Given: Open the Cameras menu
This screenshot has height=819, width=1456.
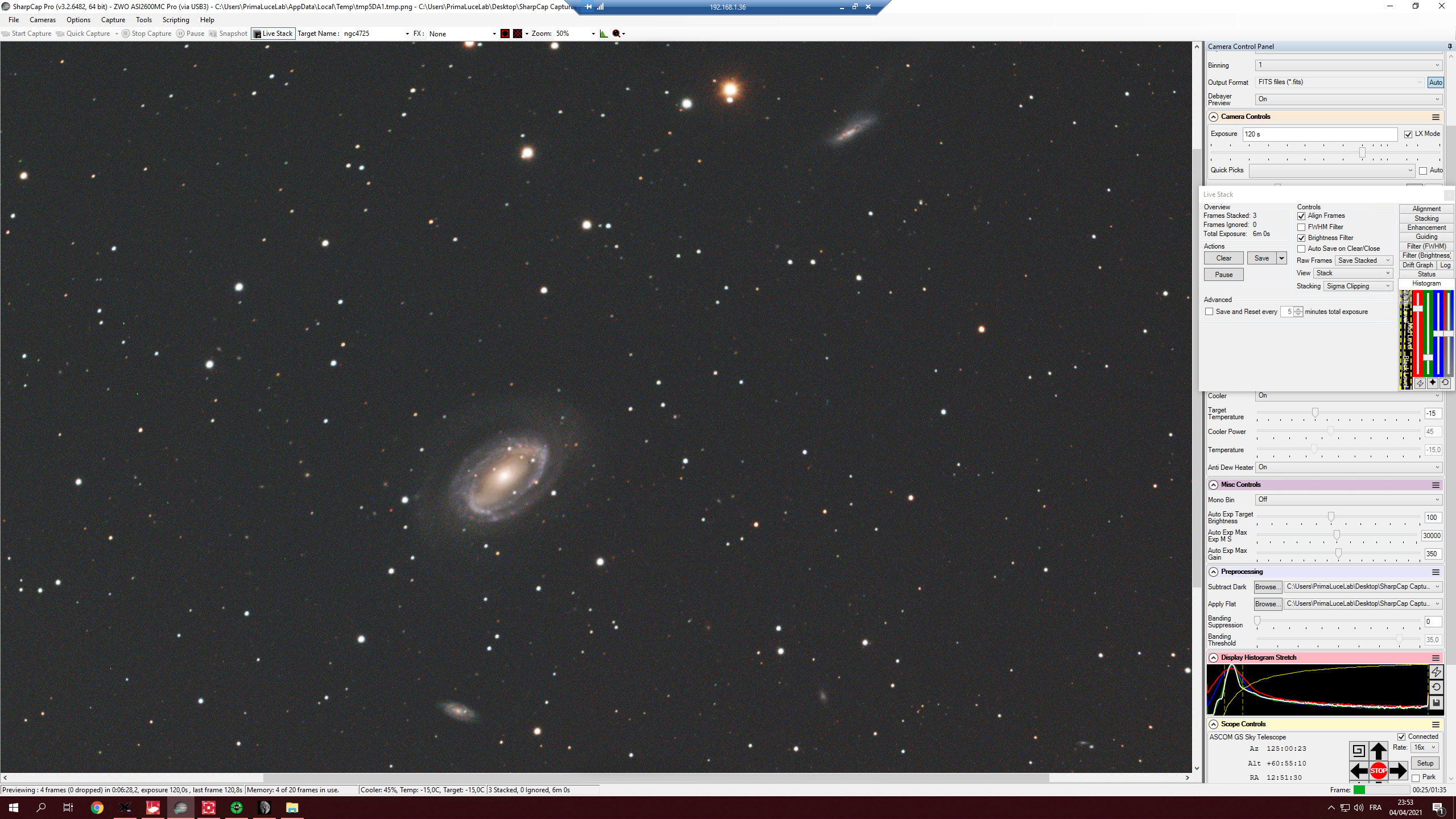Looking at the screenshot, I should point(43,20).
